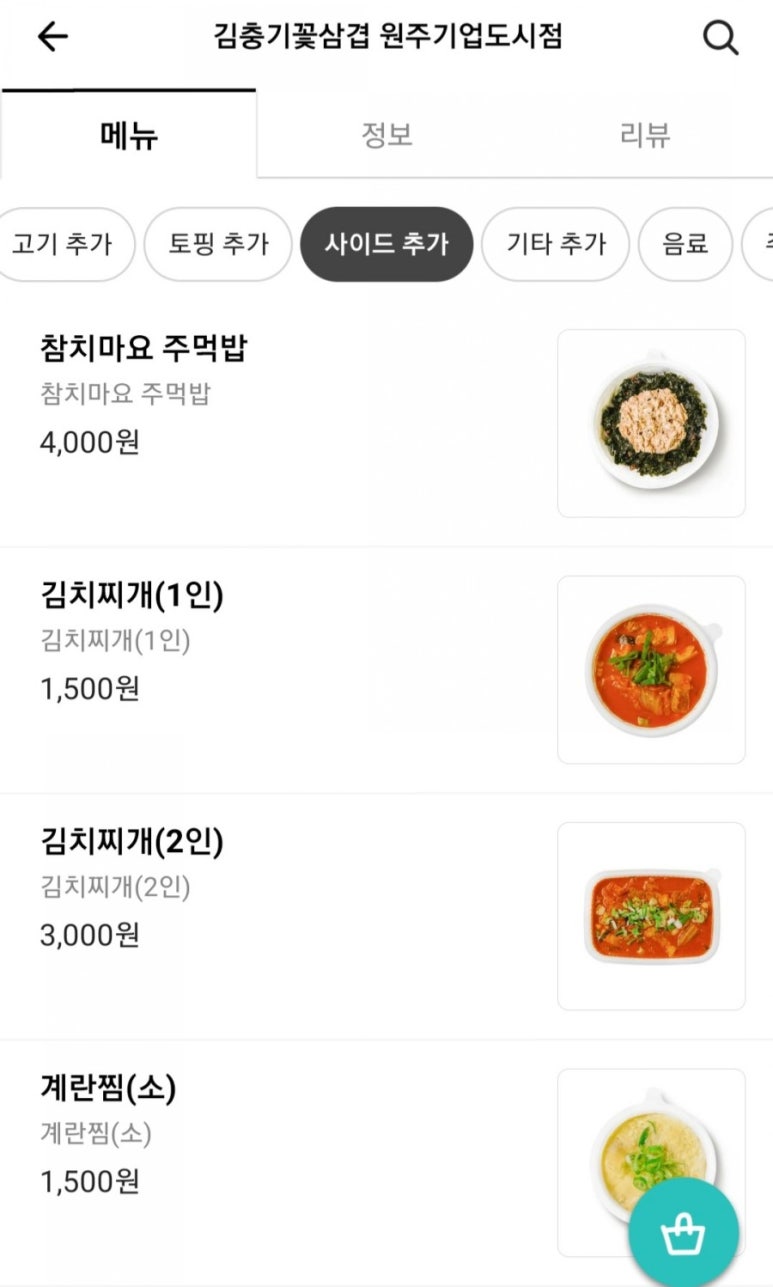Screen dimensions: 773x1287
Task: Open the 참치마요 주먹밥 food thumbnail
Action: click(651, 423)
